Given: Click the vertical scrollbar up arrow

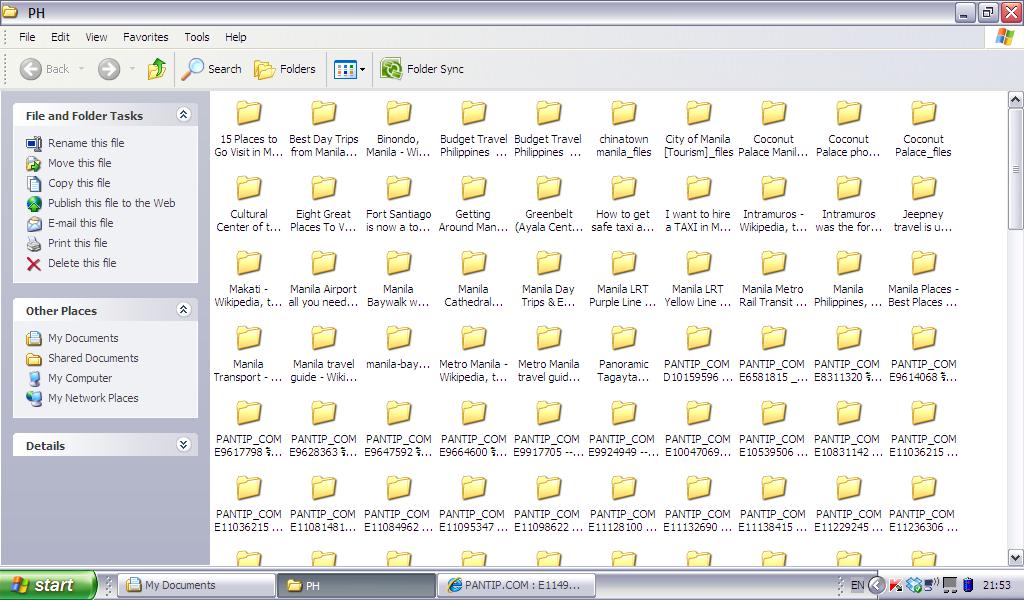Looking at the screenshot, I should 1016,100.
